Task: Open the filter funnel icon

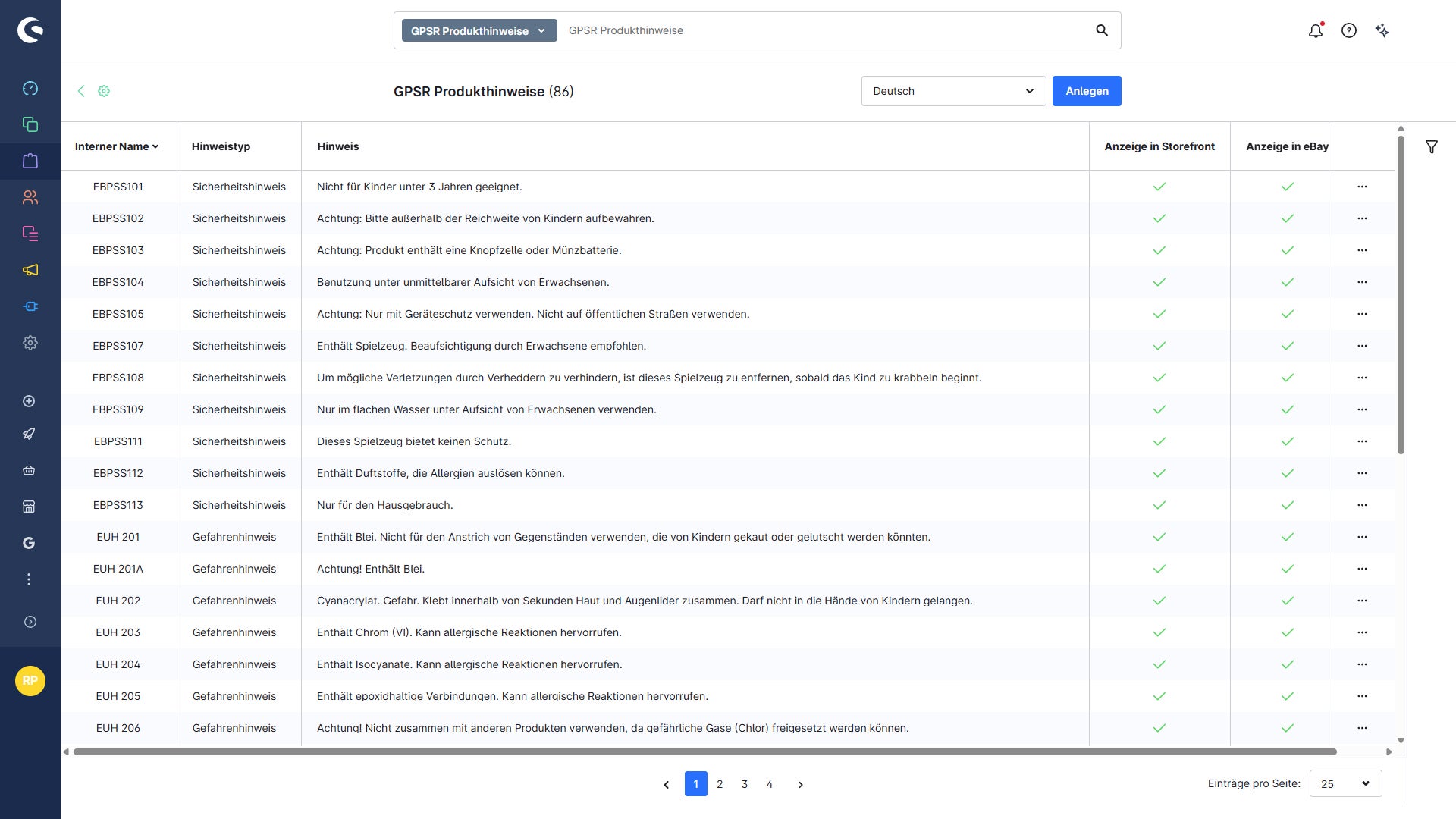Action: (1432, 147)
